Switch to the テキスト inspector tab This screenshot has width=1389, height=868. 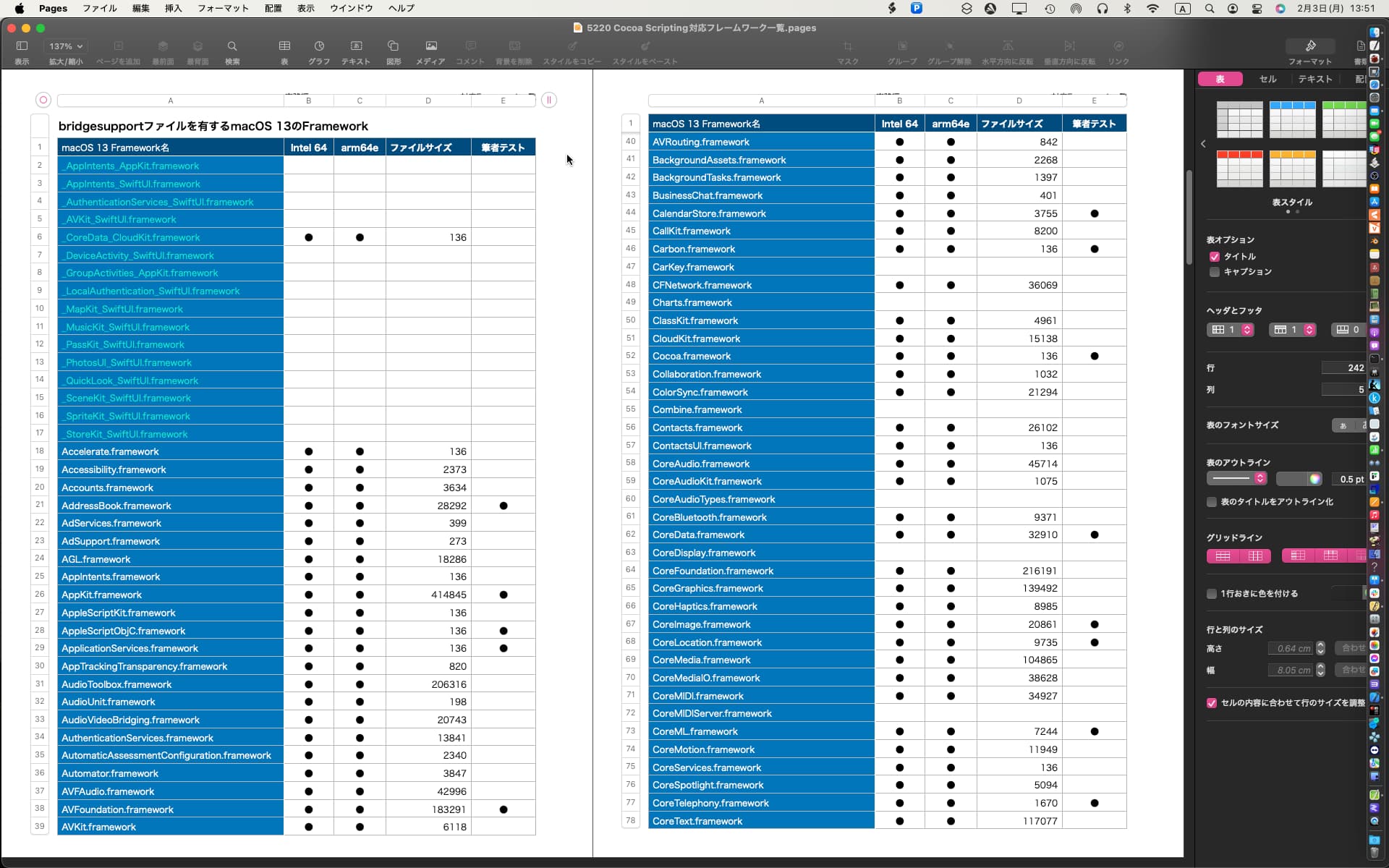point(1314,79)
